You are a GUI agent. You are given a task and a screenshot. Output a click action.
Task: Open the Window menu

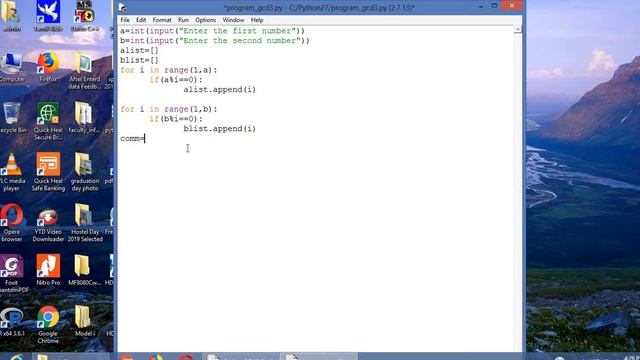[x=233, y=20]
